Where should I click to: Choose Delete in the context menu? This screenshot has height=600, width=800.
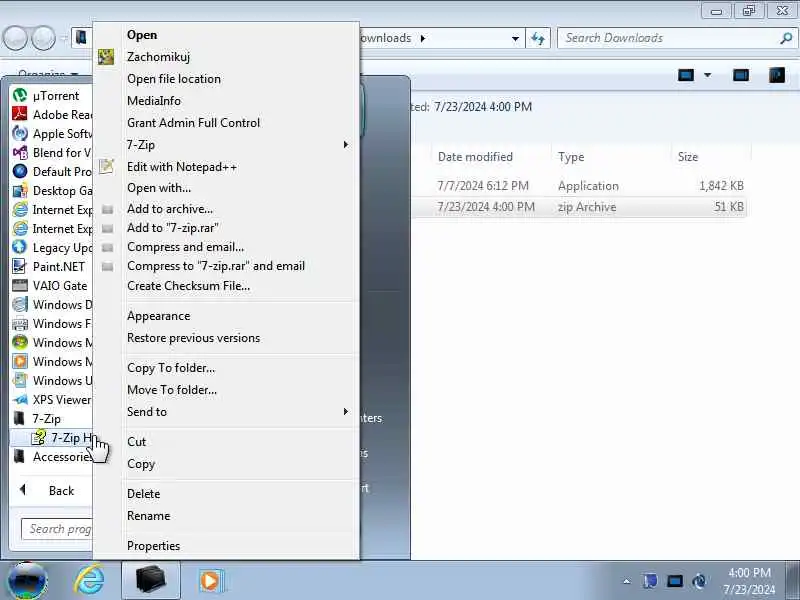click(143, 494)
